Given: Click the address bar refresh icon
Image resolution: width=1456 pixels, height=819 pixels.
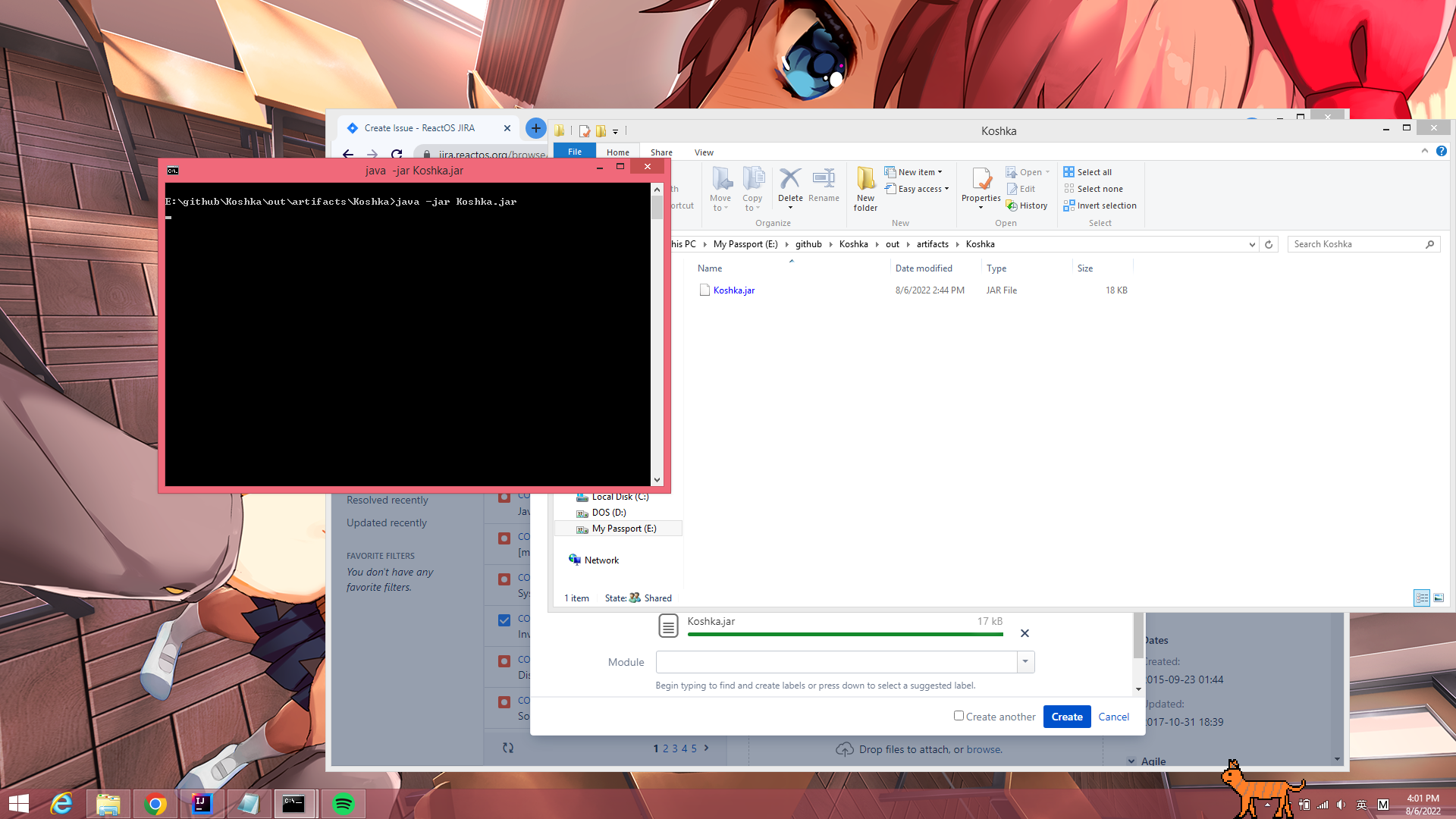Looking at the screenshot, I should pyautogui.click(x=1269, y=244).
